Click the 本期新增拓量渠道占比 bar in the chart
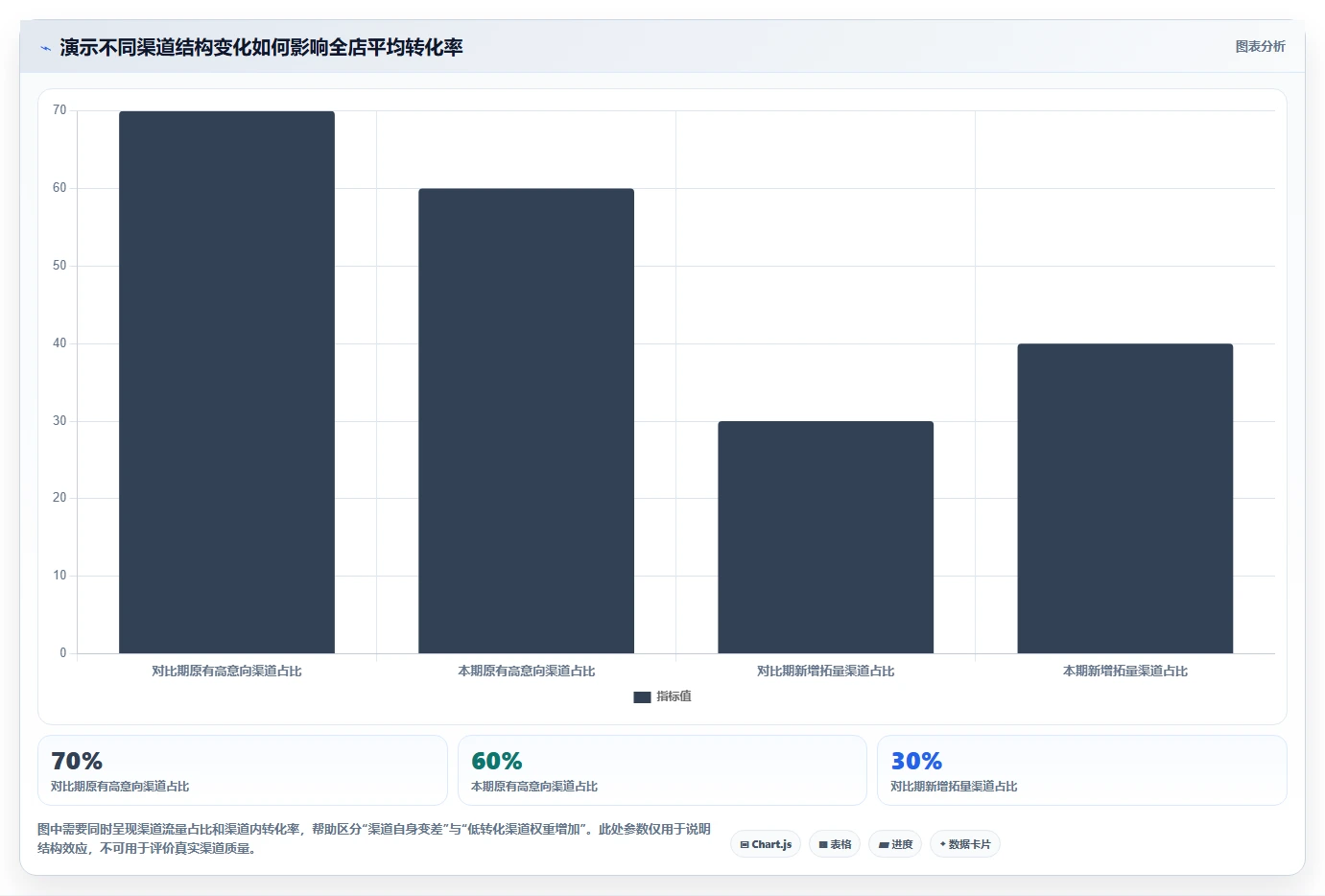Viewport: 1325px width, 896px height. (1124, 499)
